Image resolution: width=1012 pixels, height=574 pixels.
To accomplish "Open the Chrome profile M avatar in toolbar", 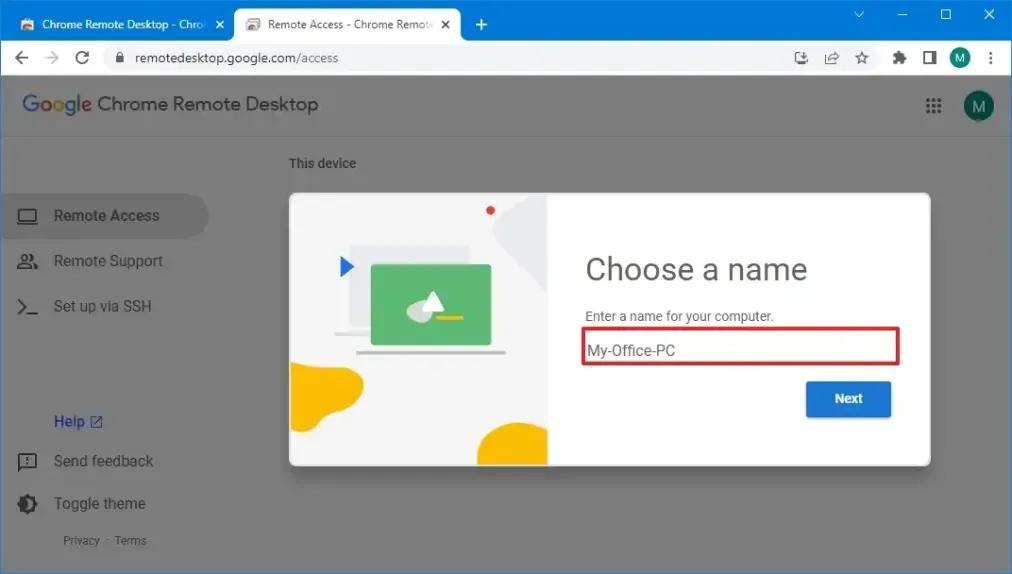I will (x=960, y=58).
